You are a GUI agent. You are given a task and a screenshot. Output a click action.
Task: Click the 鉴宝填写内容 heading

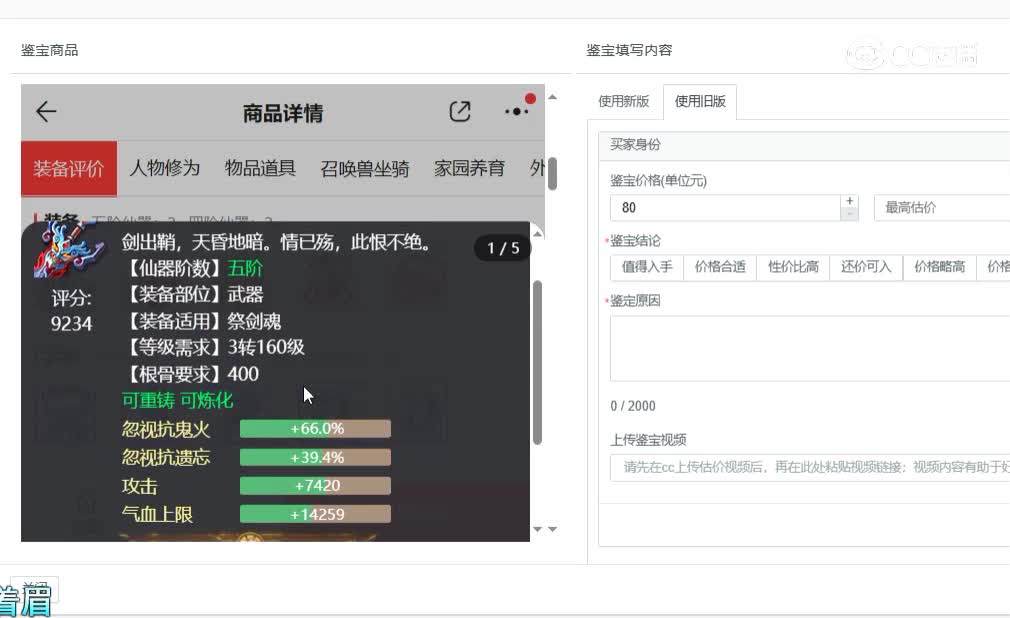[x=629, y=50]
